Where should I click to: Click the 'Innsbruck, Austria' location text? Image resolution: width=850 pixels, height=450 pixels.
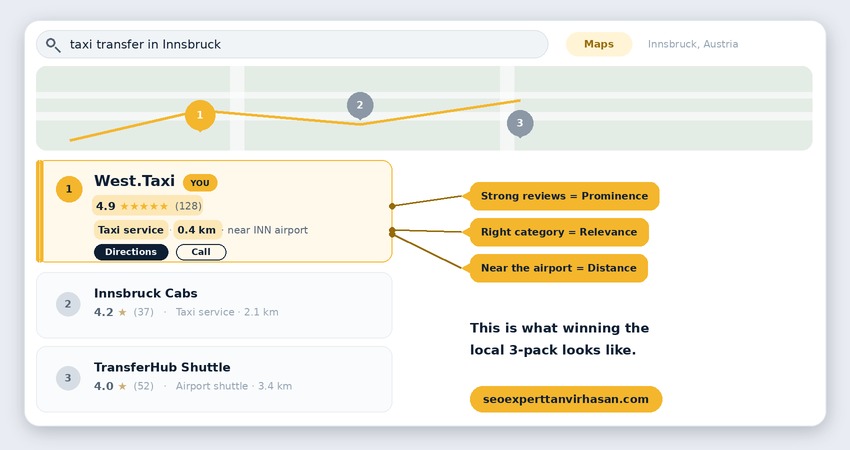pos(693,44)
